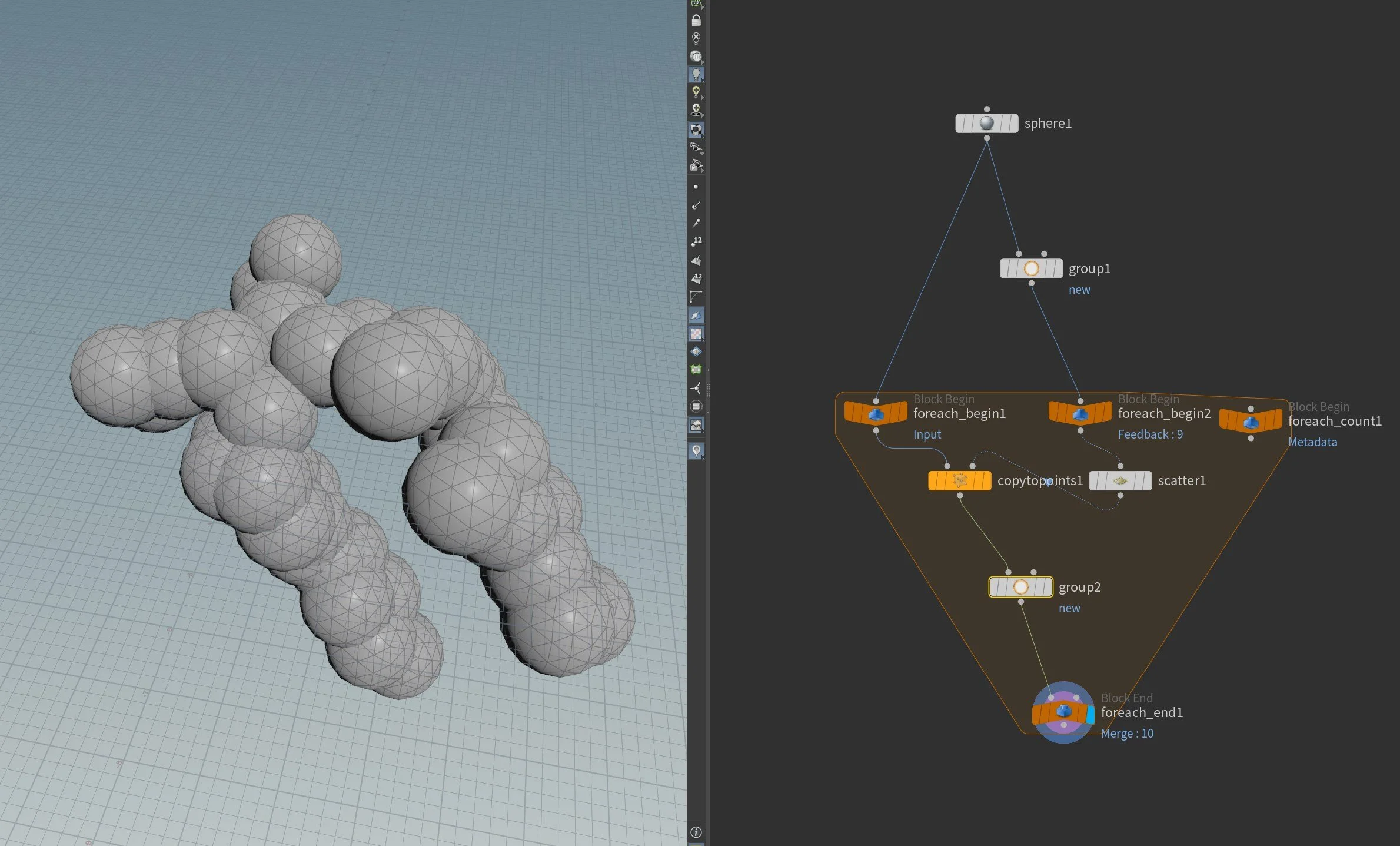This screenshot has height=846, width=1400.
Task: Click the 'sphere1' node name
Action: (1047, 123)
